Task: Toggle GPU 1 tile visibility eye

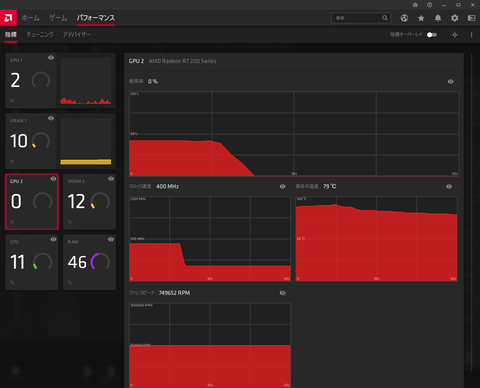Action: point(51,58)
